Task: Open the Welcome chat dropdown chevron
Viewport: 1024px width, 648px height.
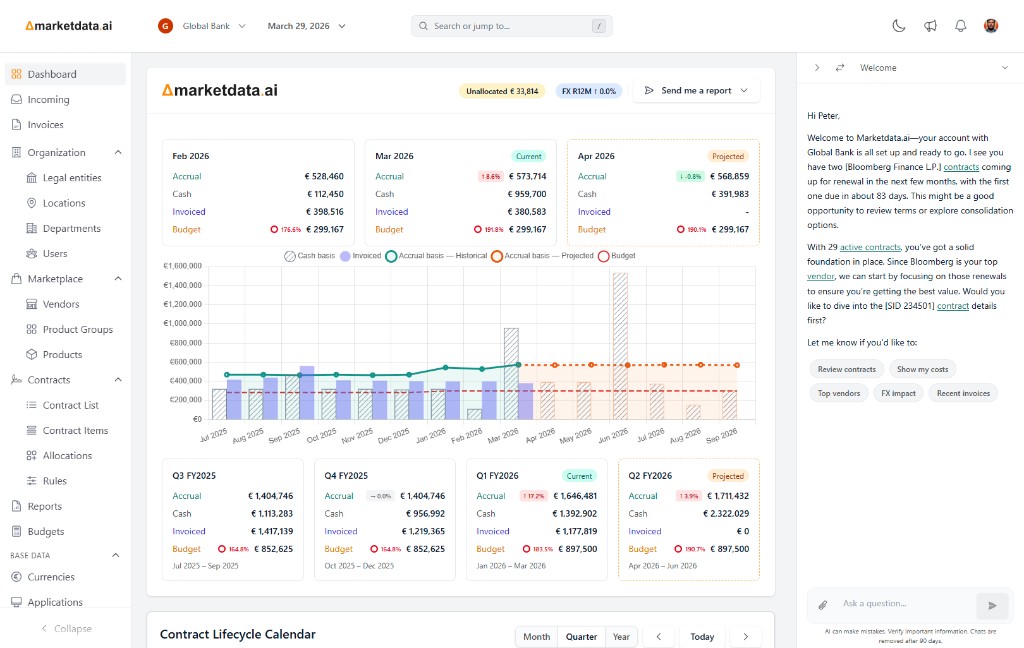Action: (x=1004, y=67)
